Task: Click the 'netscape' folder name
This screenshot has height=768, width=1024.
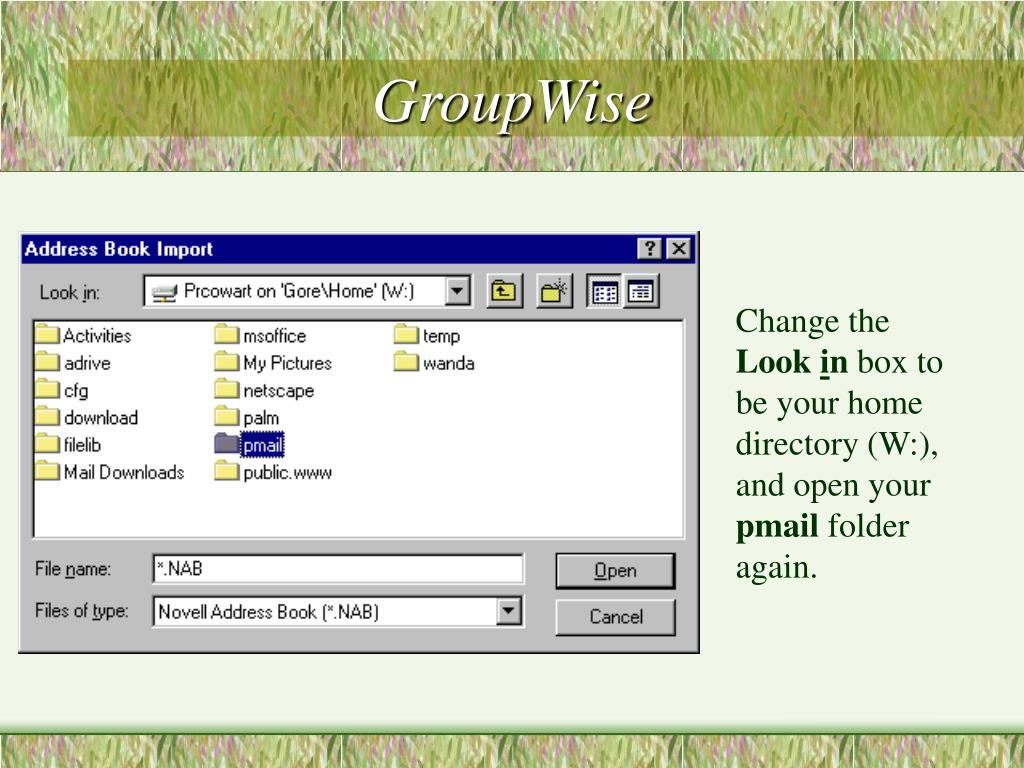Action: tap(279, 391)
